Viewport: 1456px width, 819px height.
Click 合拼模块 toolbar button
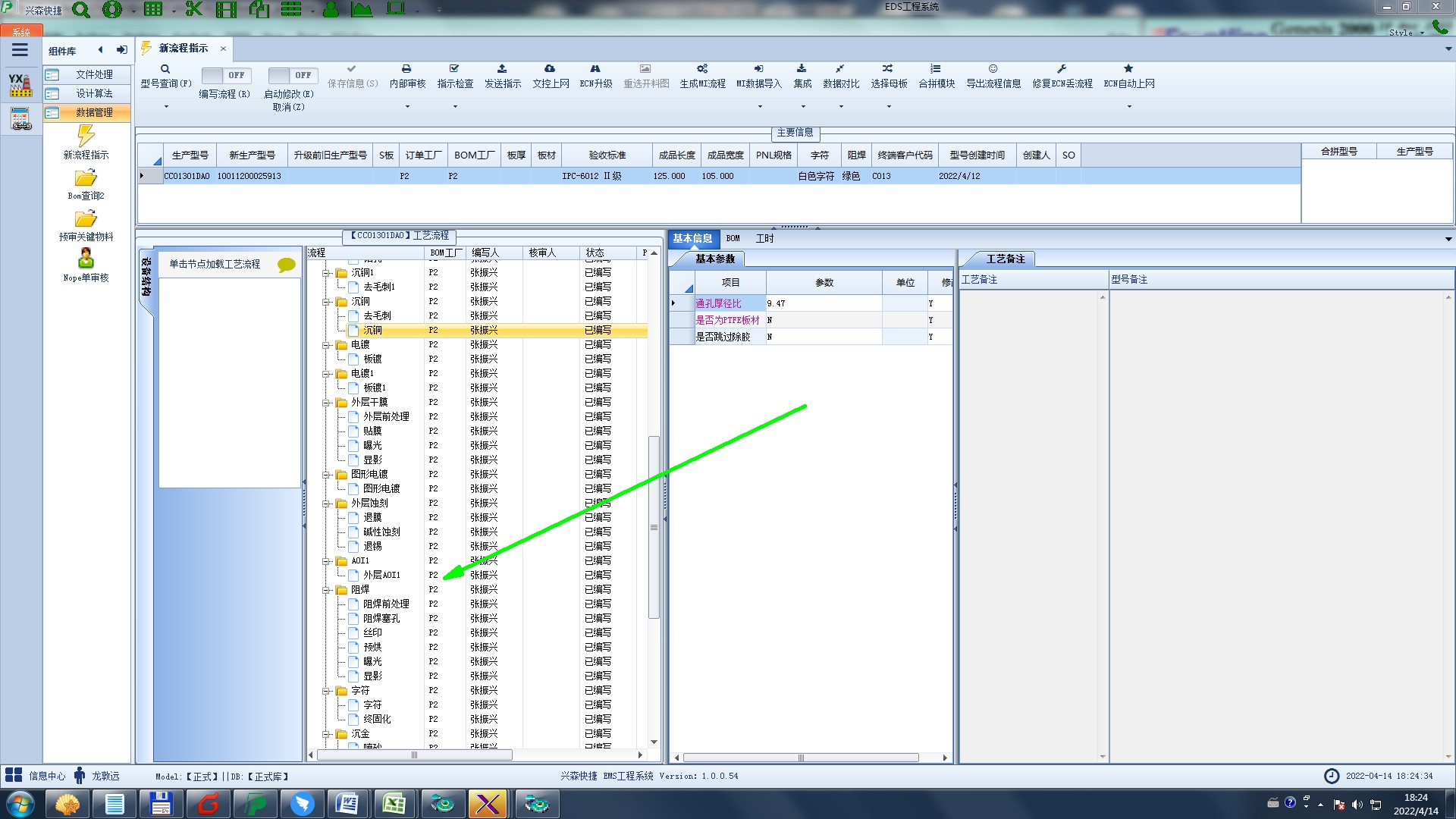tap(937, 76)
